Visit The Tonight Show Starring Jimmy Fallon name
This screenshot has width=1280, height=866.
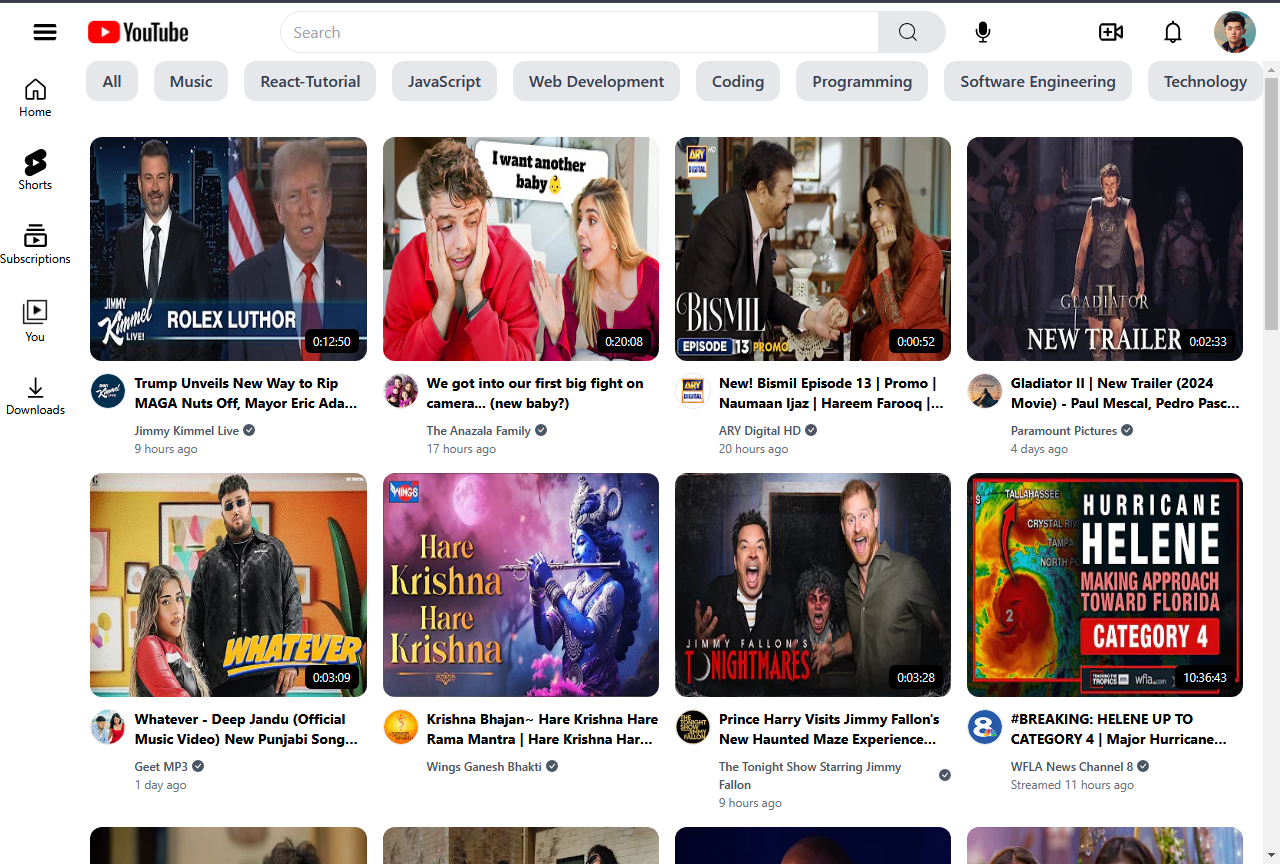[810, 776]
